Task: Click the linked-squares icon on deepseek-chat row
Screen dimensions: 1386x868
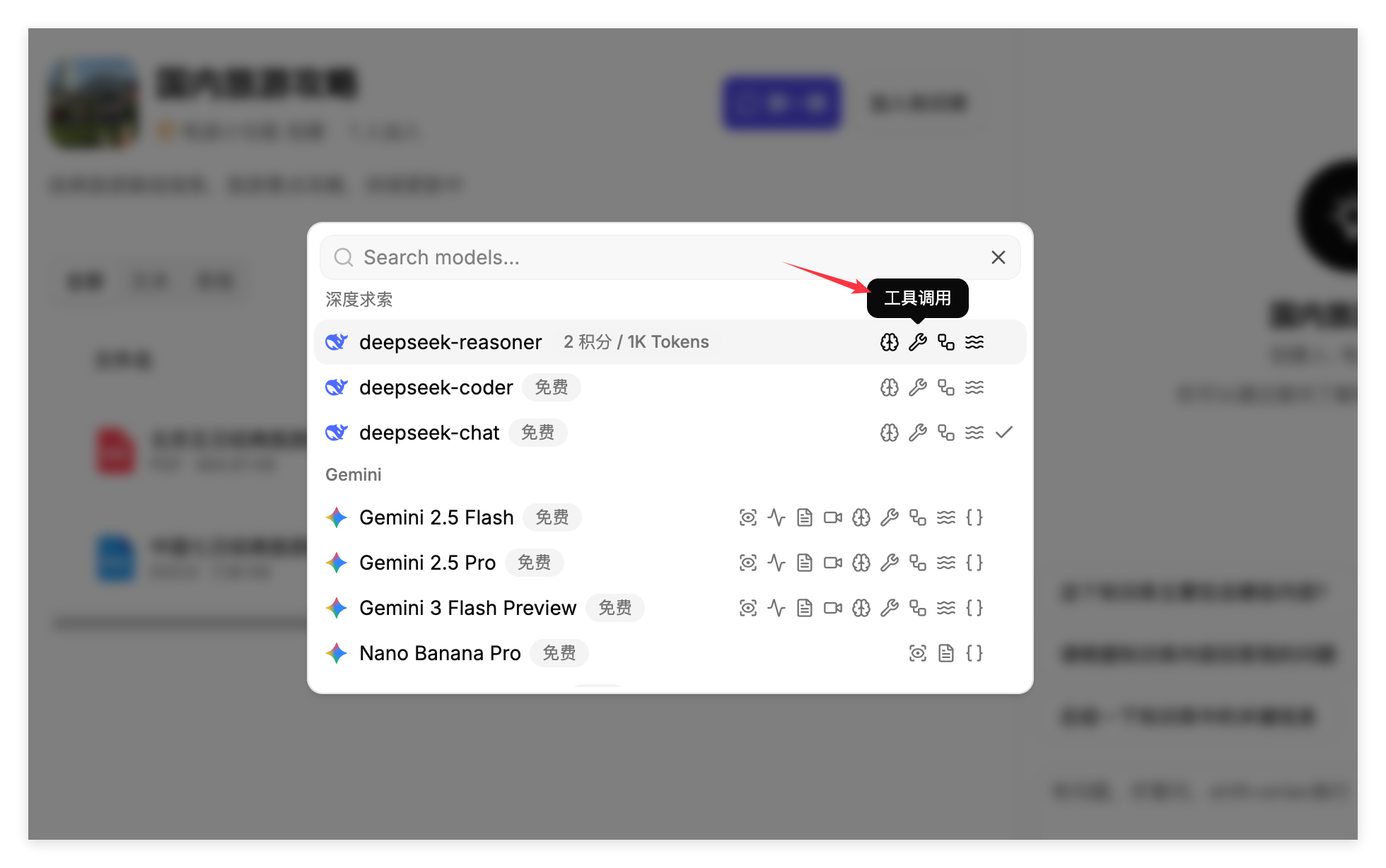Action: point(946,433)
